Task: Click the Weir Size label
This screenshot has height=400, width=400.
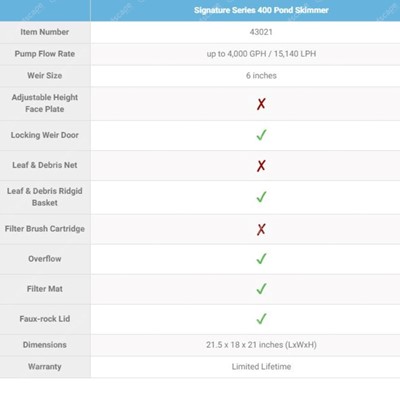Action: (45, 75)
